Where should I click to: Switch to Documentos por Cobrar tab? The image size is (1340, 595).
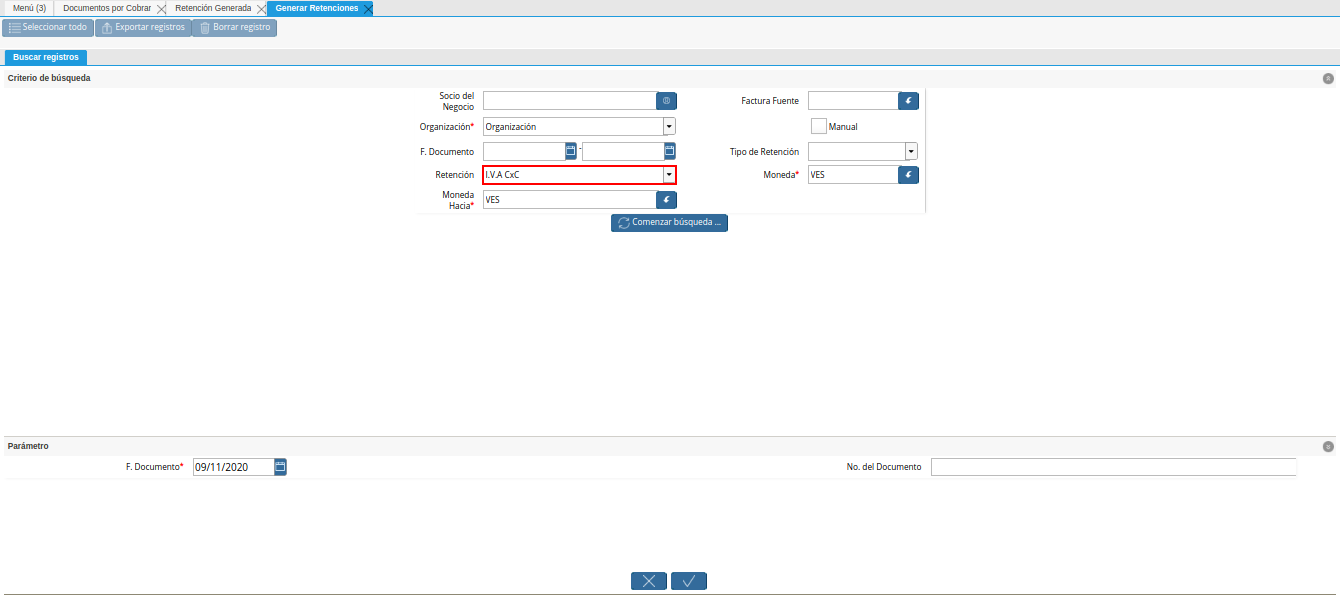click(107, 8)
